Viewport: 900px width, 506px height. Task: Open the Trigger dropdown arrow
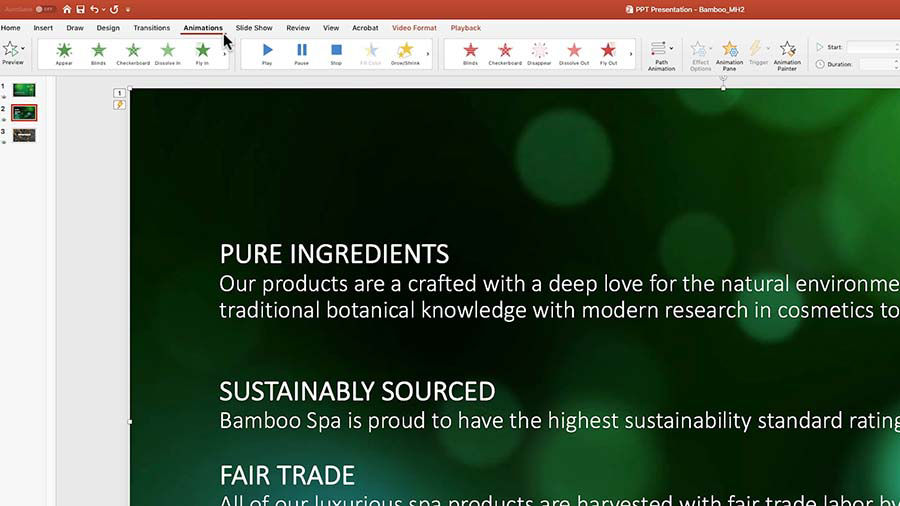click(x=767, y=49)
